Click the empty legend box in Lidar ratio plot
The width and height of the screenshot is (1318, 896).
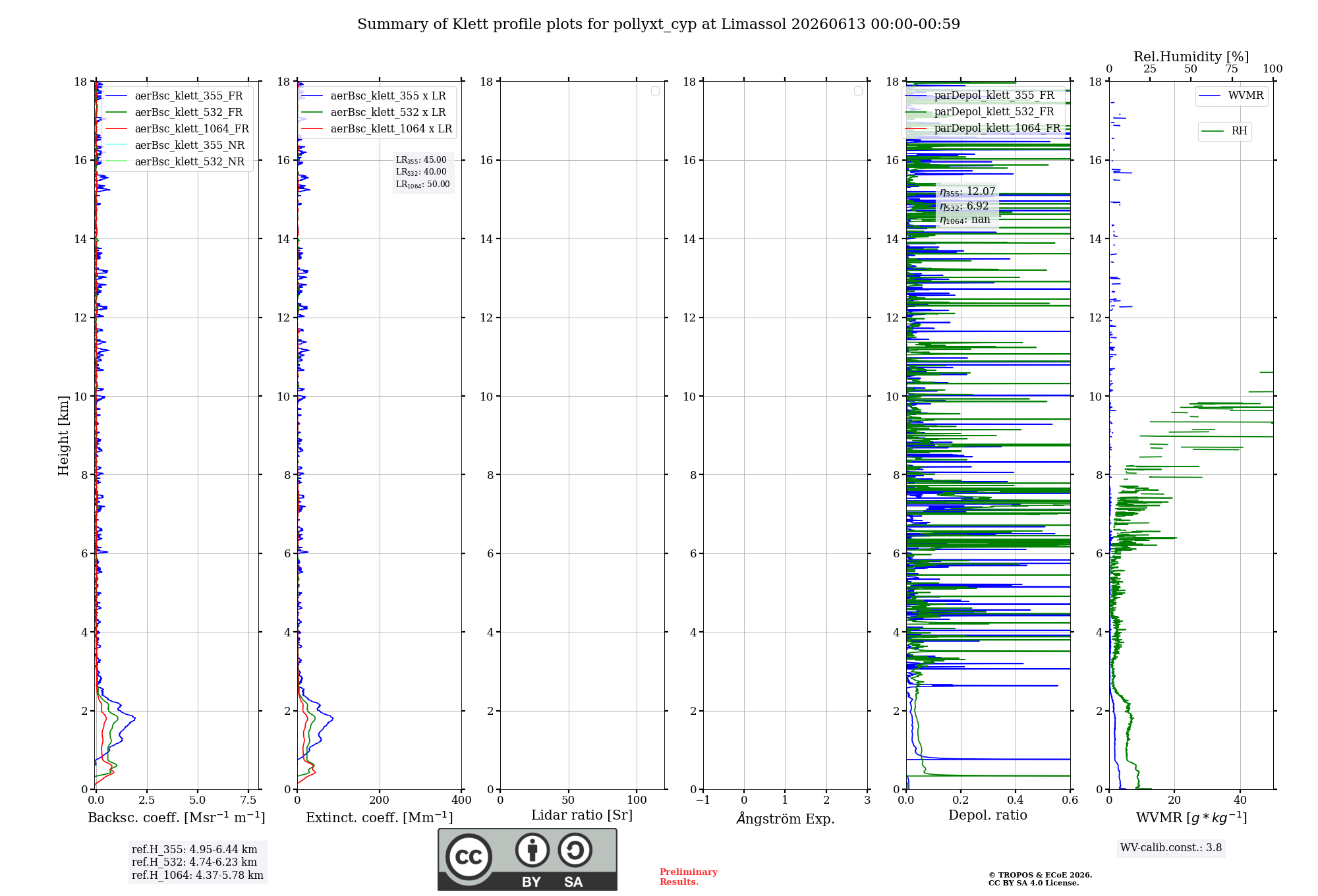655,91
